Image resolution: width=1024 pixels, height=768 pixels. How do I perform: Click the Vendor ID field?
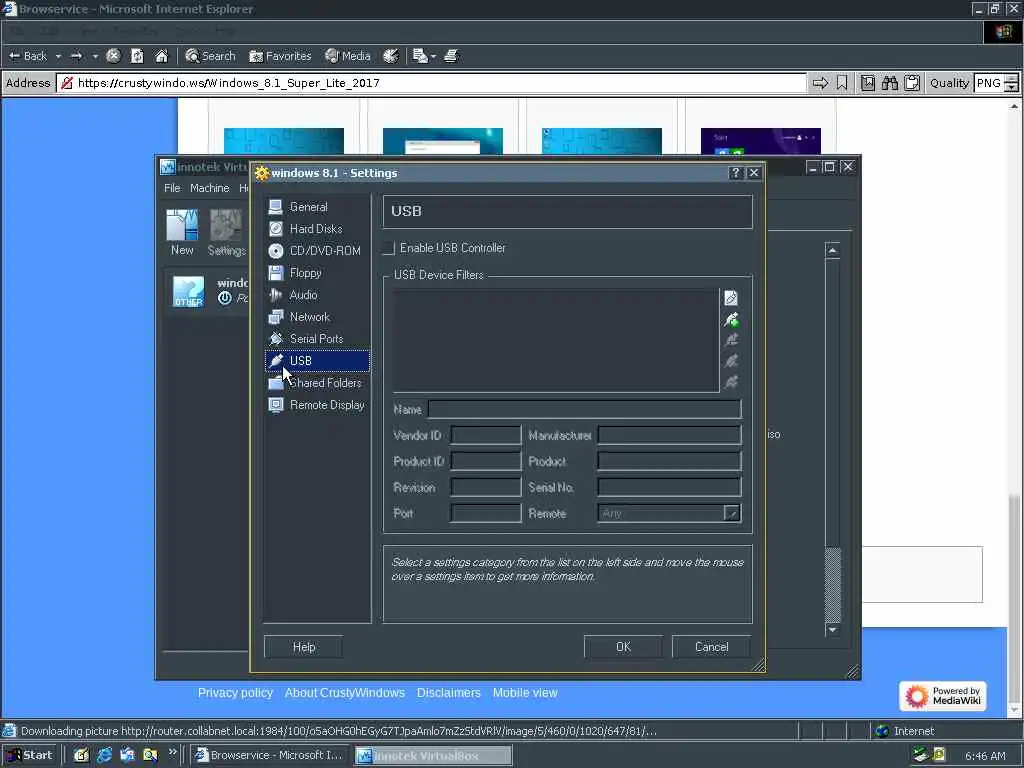[486, 435]
